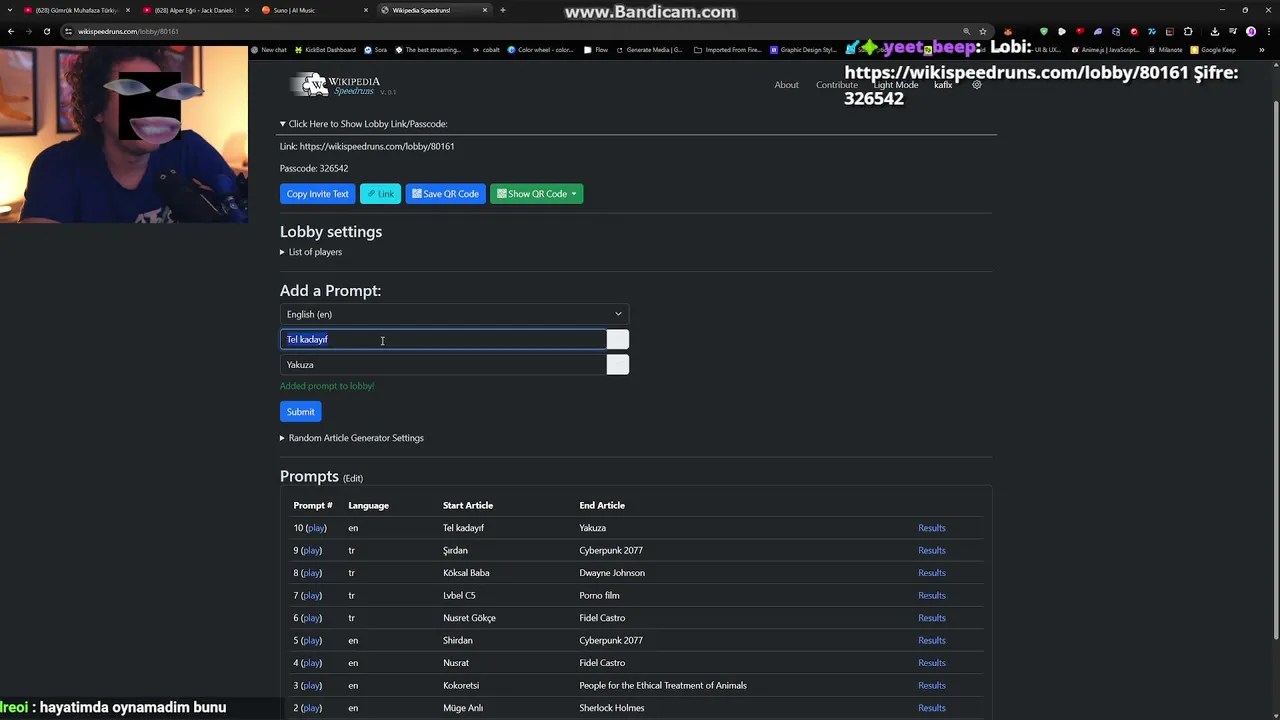Bookmark this page with the star icon
Image resolution: width=1280 pixels, height=720 pixels.
coord(983,31)
